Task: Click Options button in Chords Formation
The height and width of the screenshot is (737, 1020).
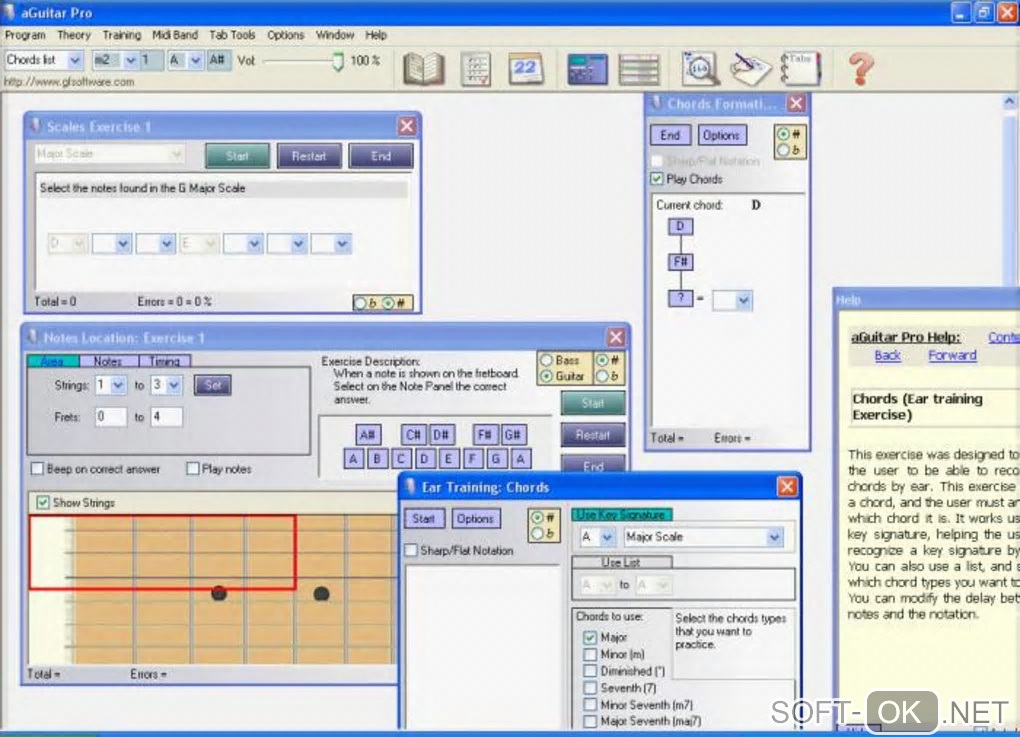Action: click(721, 135)
